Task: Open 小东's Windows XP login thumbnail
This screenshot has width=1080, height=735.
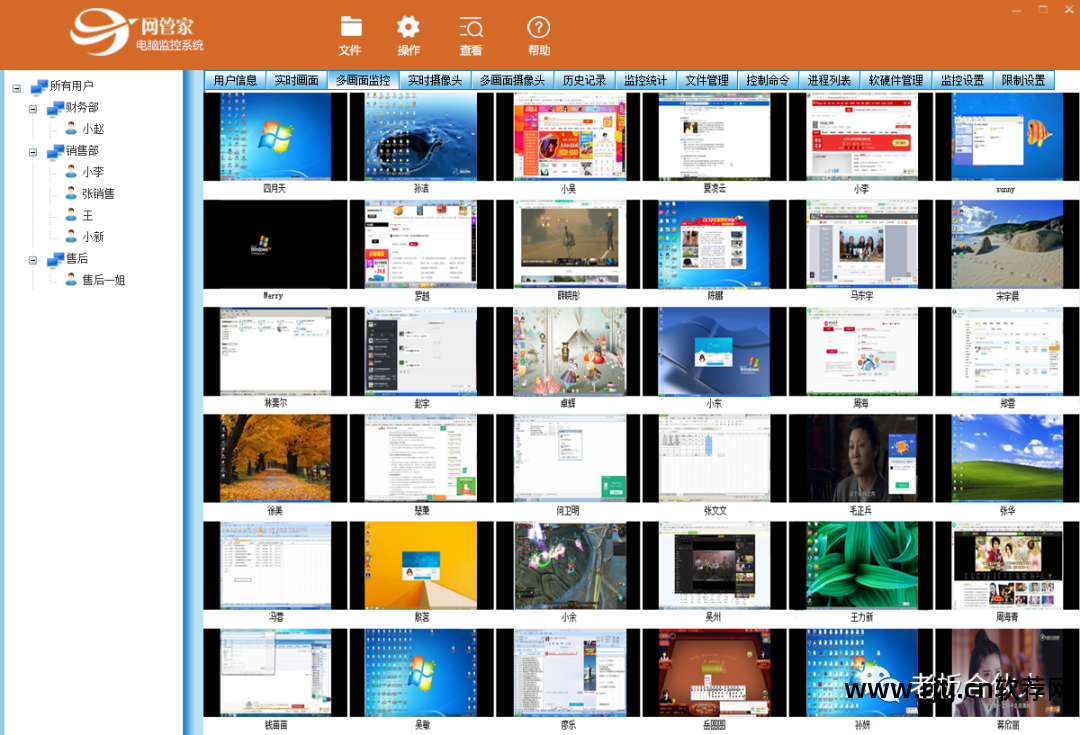Action: (x=714, y=351)
